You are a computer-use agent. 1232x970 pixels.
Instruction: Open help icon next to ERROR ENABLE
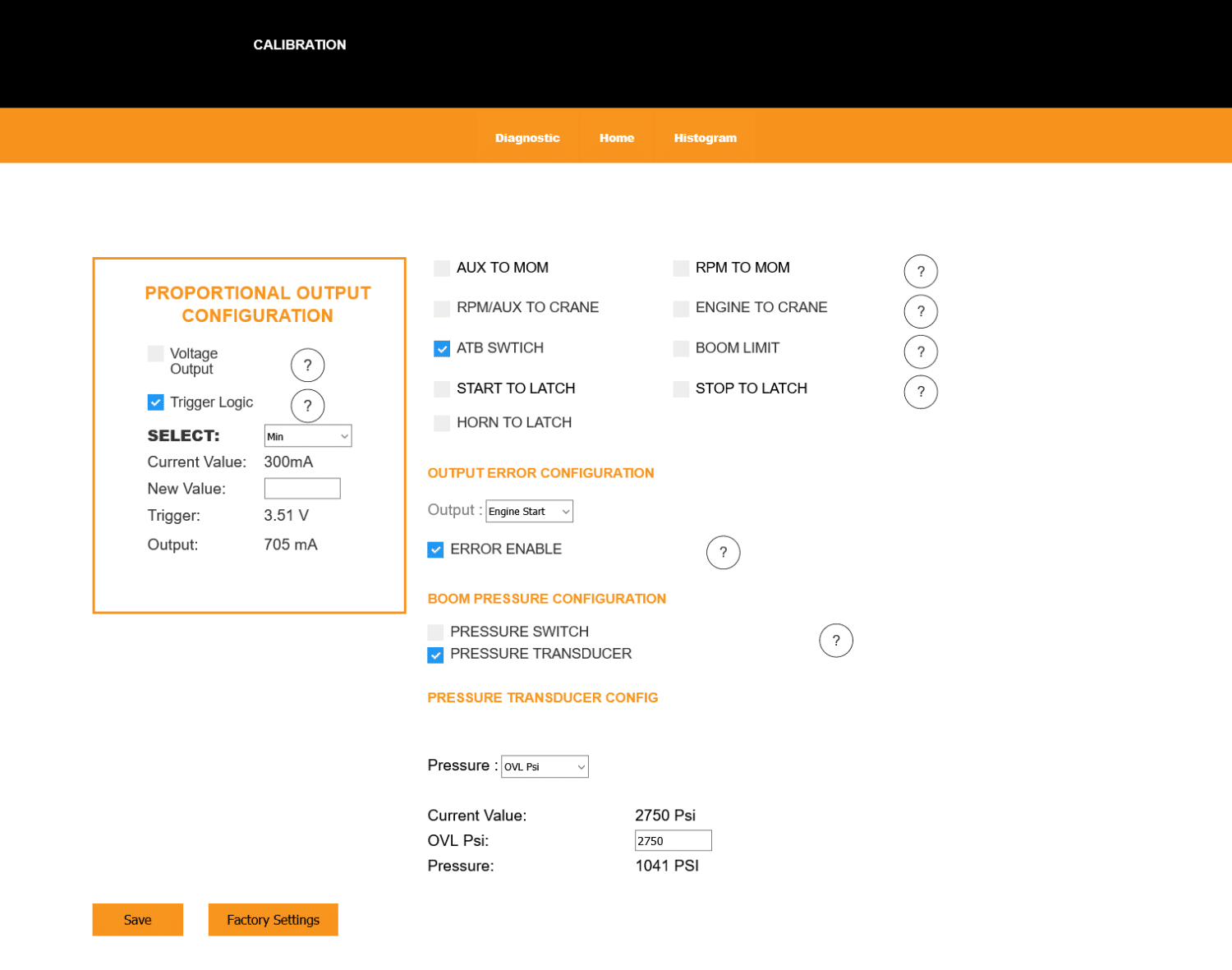tap(723, 553)
